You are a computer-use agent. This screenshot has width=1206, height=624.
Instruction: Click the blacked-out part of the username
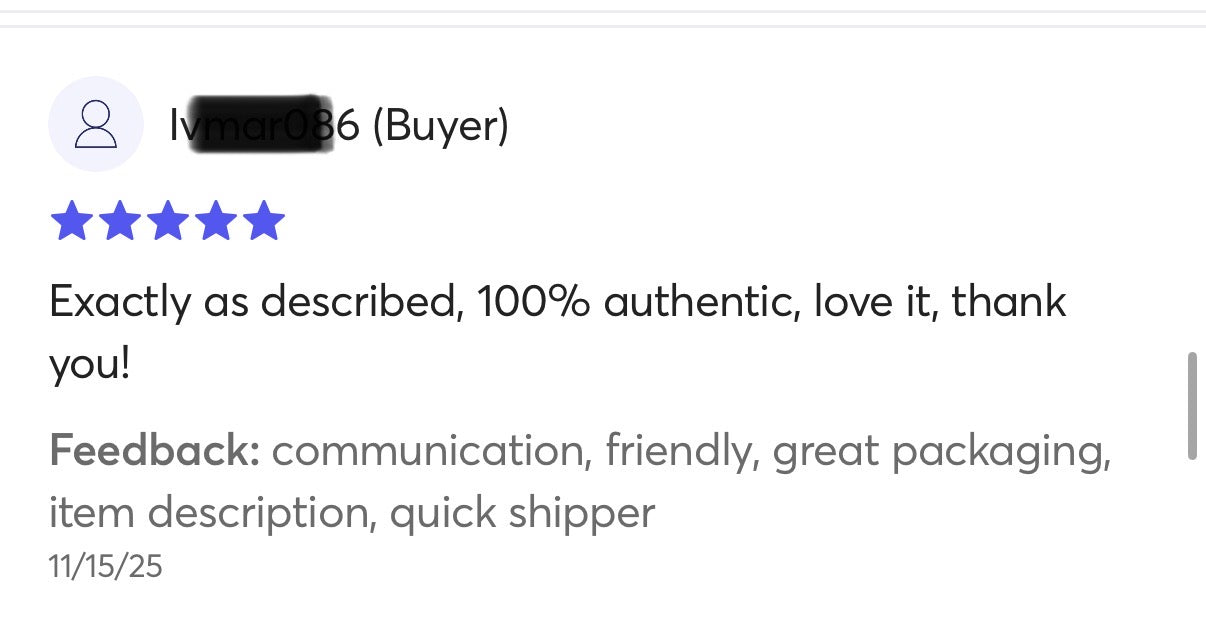[260, 124]
